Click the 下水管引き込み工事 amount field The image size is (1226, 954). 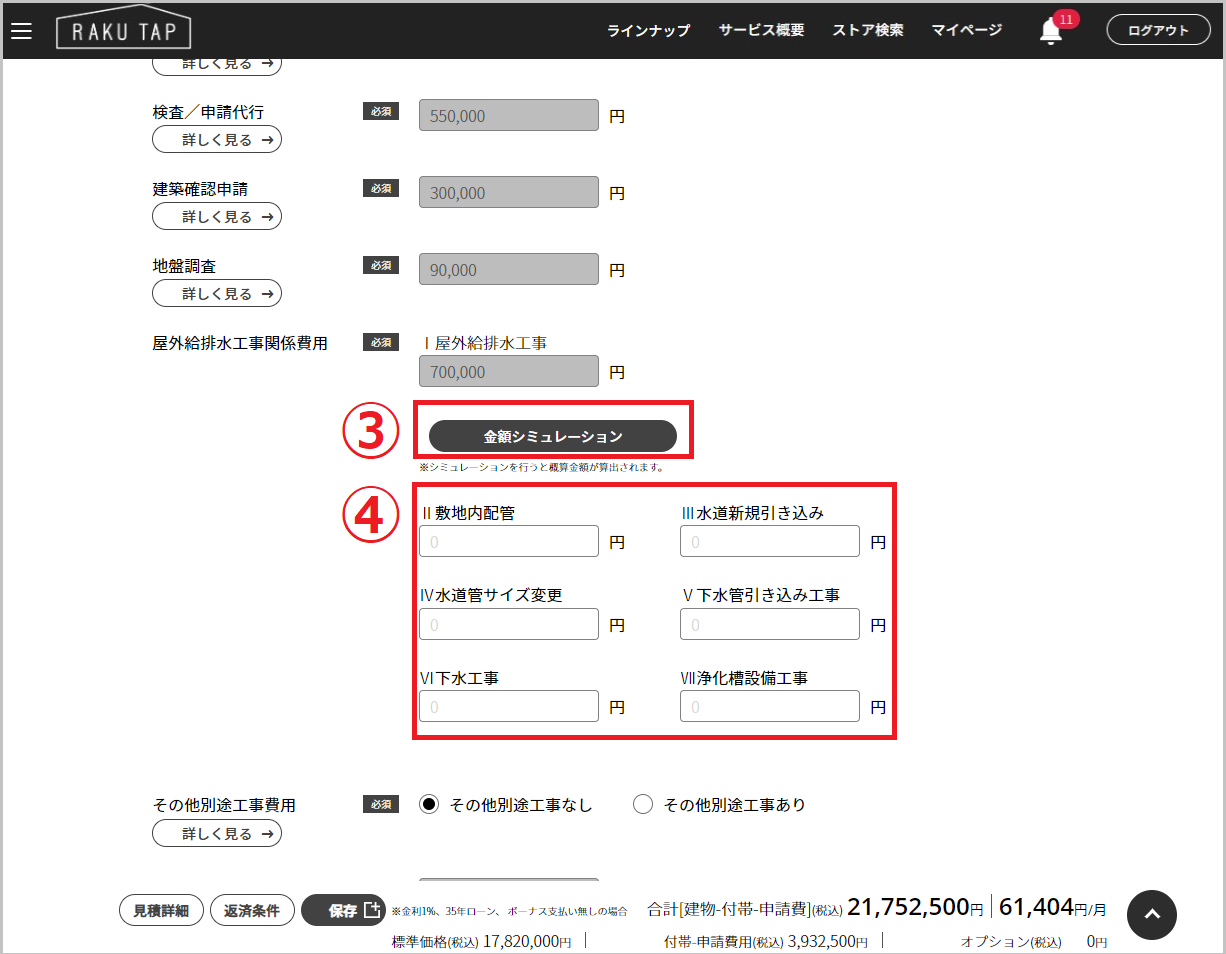click(x=769, y=624)
